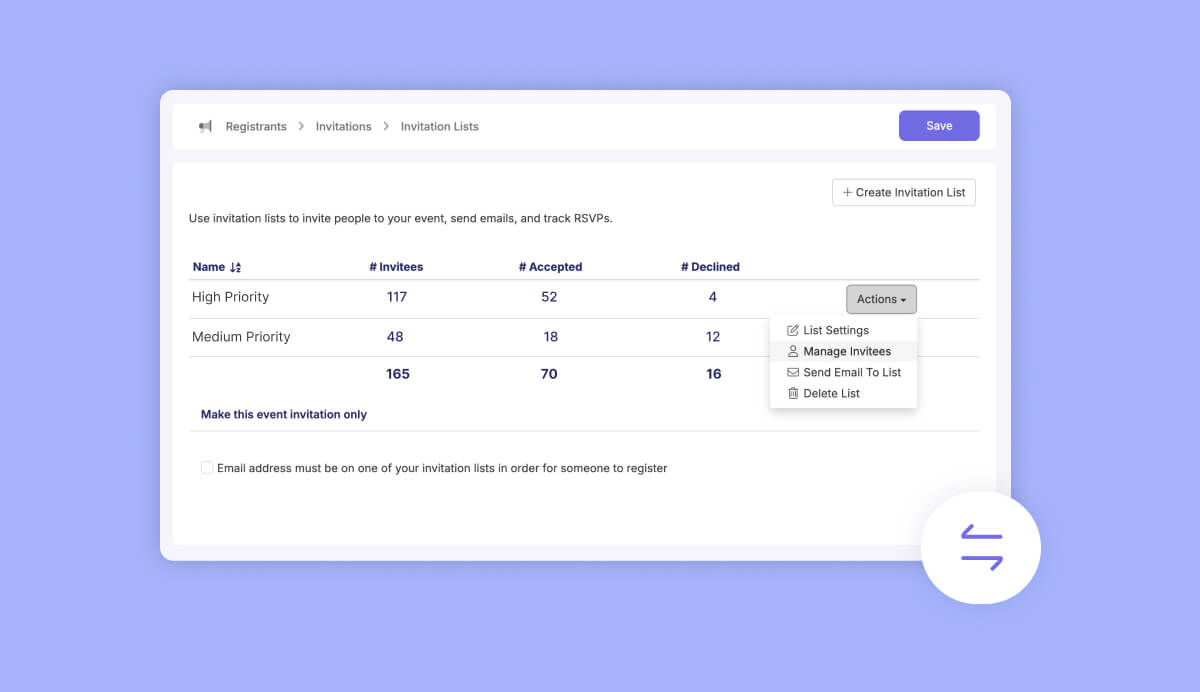Image resolution: width=1200 pixels, height=692 pixels.
Task: Enable the email address invitation-only checkbox
Action: (x=207, y=468)
